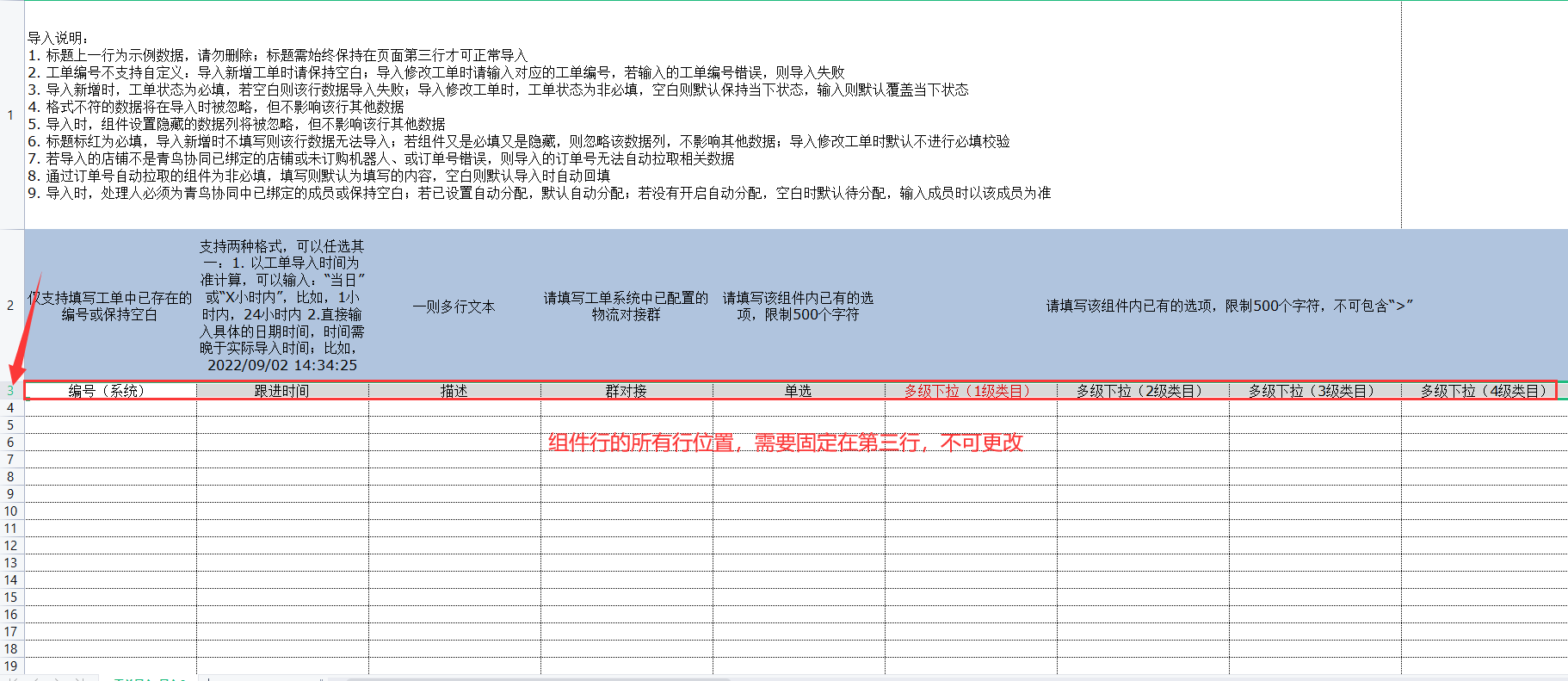Image resolution: width=1568 pixels, height=681 pixels.
Task: Click empty row 4 cell under 编号（系统）
Action: coord(110,408)
